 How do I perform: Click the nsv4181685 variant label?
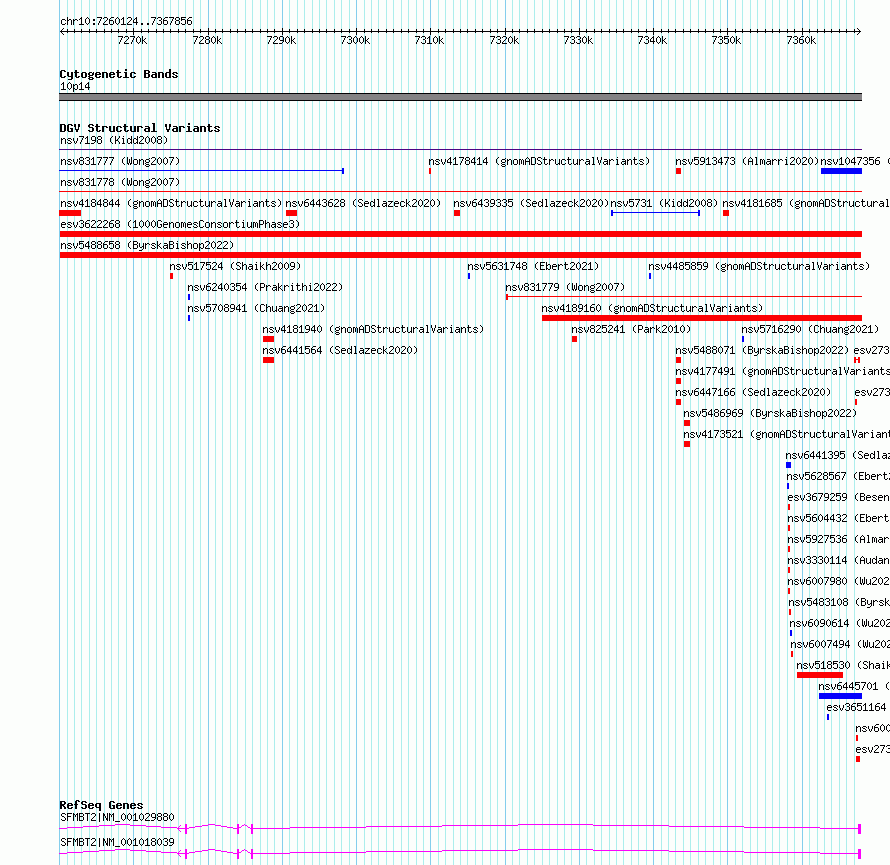pyautogui.click(x=806, y=203)
